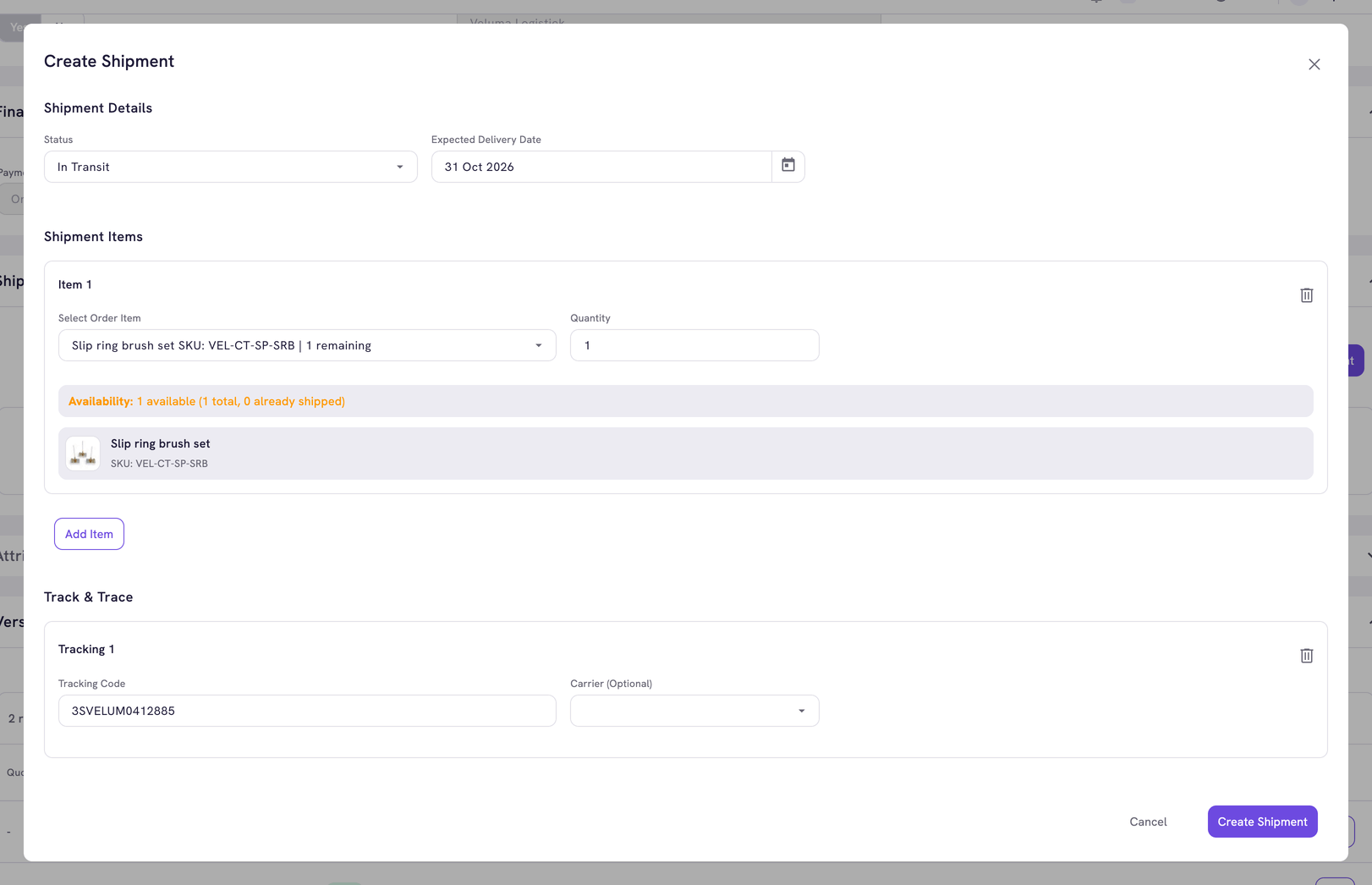
Task: Remove Tracking 1 using trash icon
Action: pos(1306,656)
